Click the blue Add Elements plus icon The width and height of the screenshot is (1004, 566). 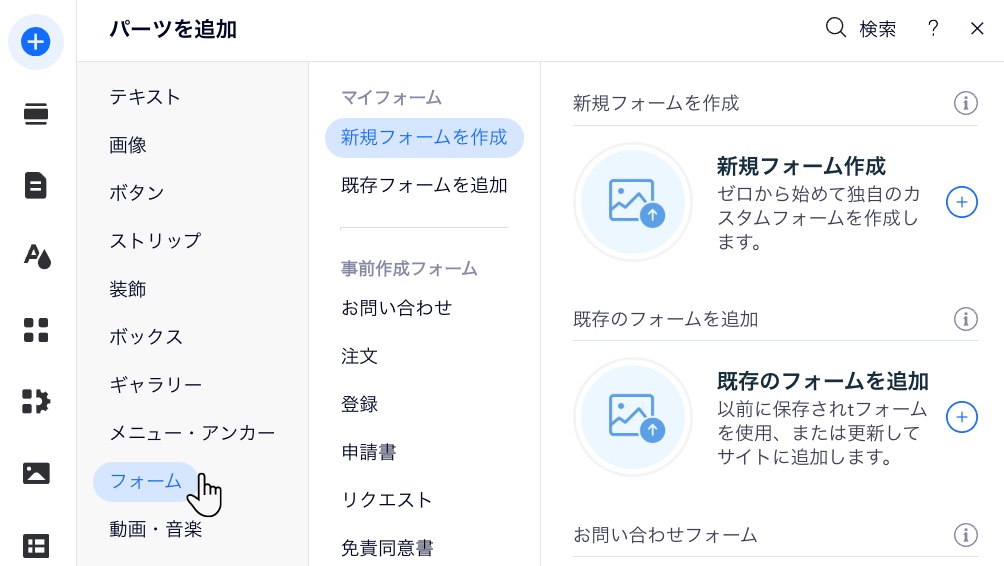pyautogui.click(x=36, y=42)
